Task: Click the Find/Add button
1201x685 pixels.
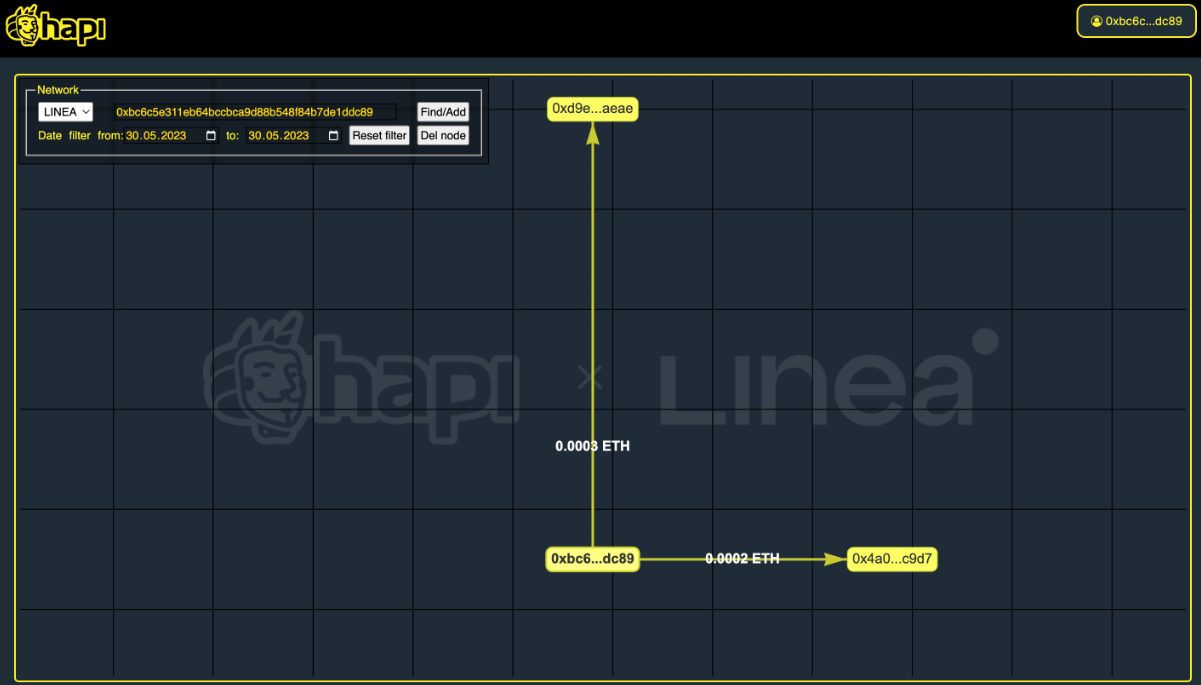Action: (x=443, y=112)
